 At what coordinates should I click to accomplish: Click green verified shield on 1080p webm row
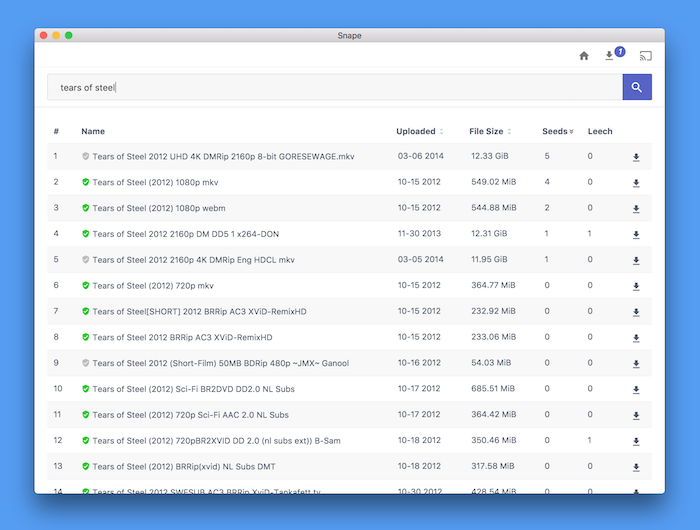pos(86,208)
